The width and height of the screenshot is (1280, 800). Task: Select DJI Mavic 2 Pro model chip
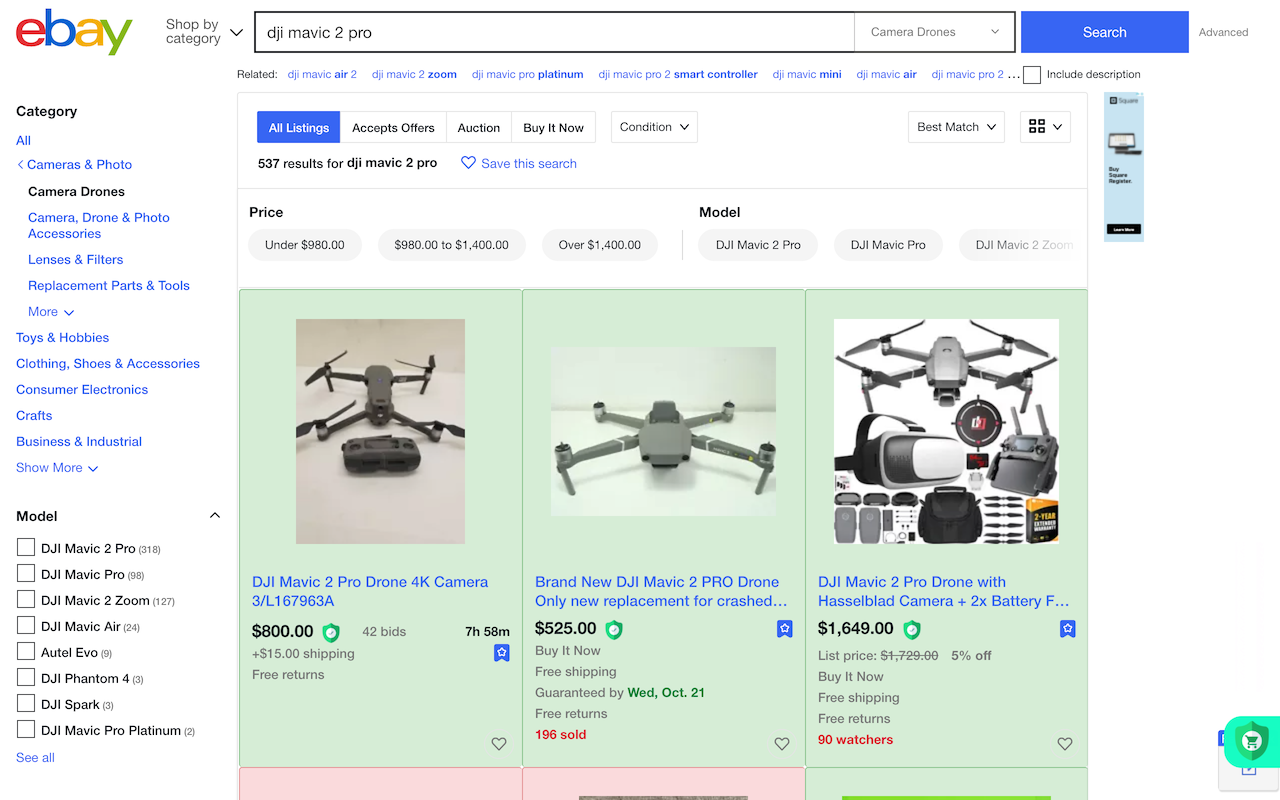tap(758, 245)
